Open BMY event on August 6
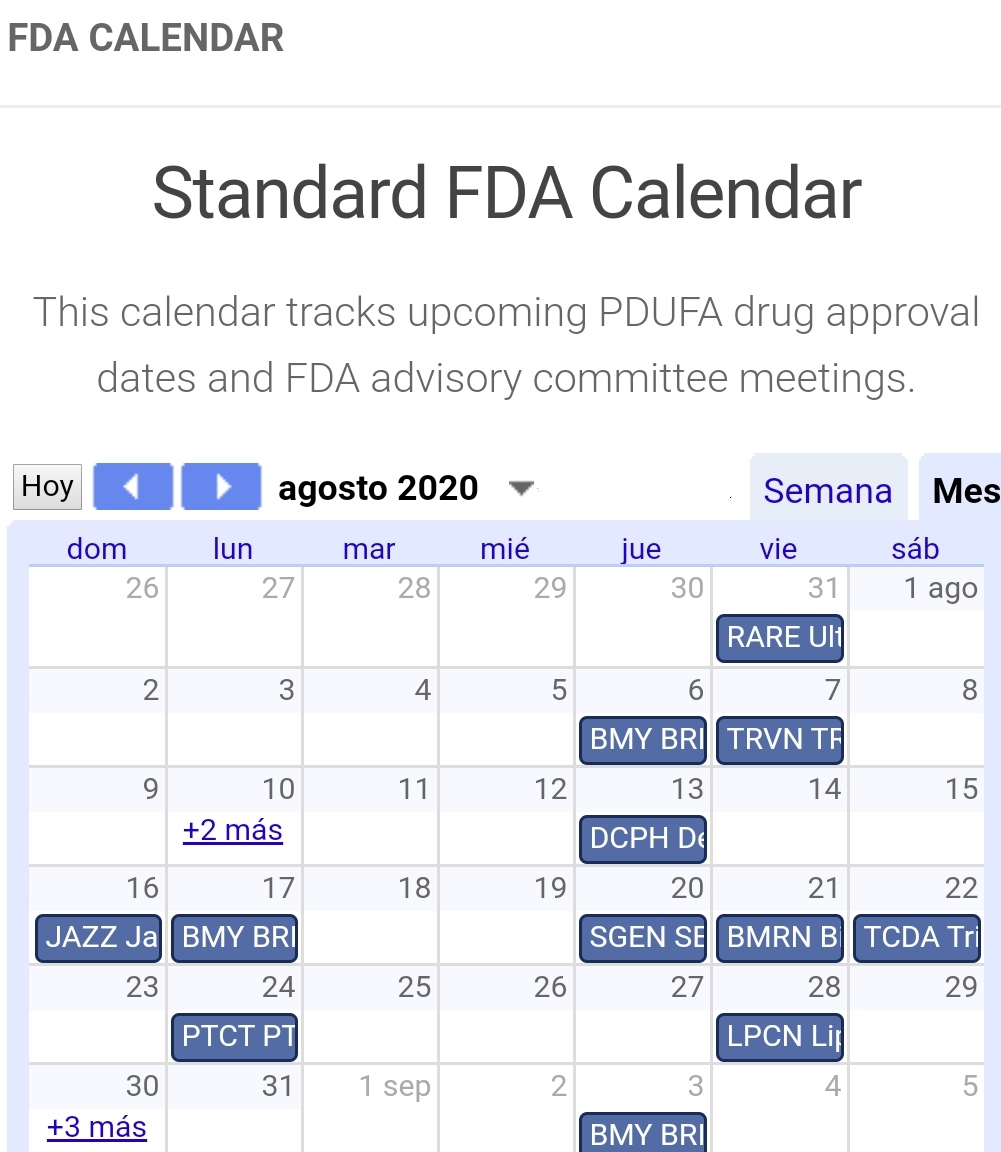 tap(643, 739)
